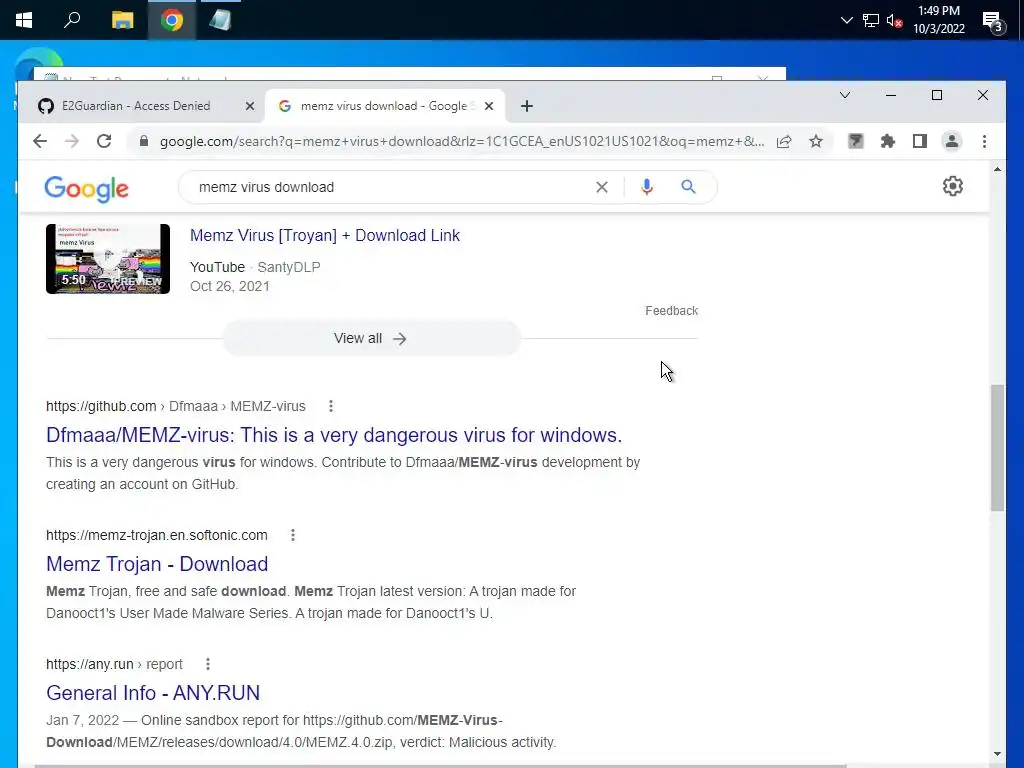The height and width of the screenshot is (768, 1024).
Task: Click the address bar URL
Action: click(x=462, y=141)
